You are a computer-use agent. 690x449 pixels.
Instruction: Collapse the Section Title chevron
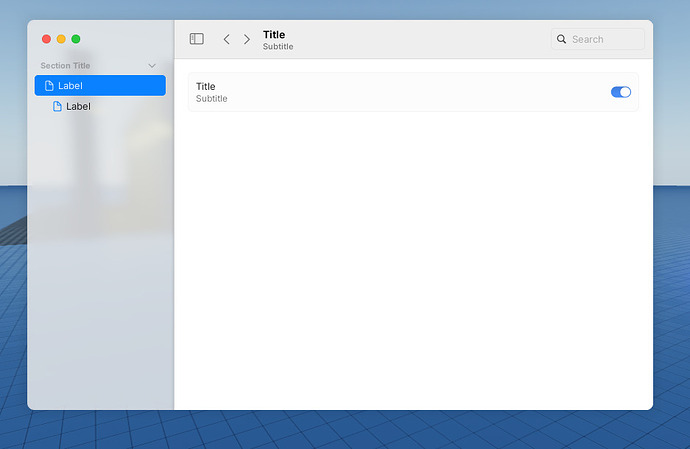152,66
